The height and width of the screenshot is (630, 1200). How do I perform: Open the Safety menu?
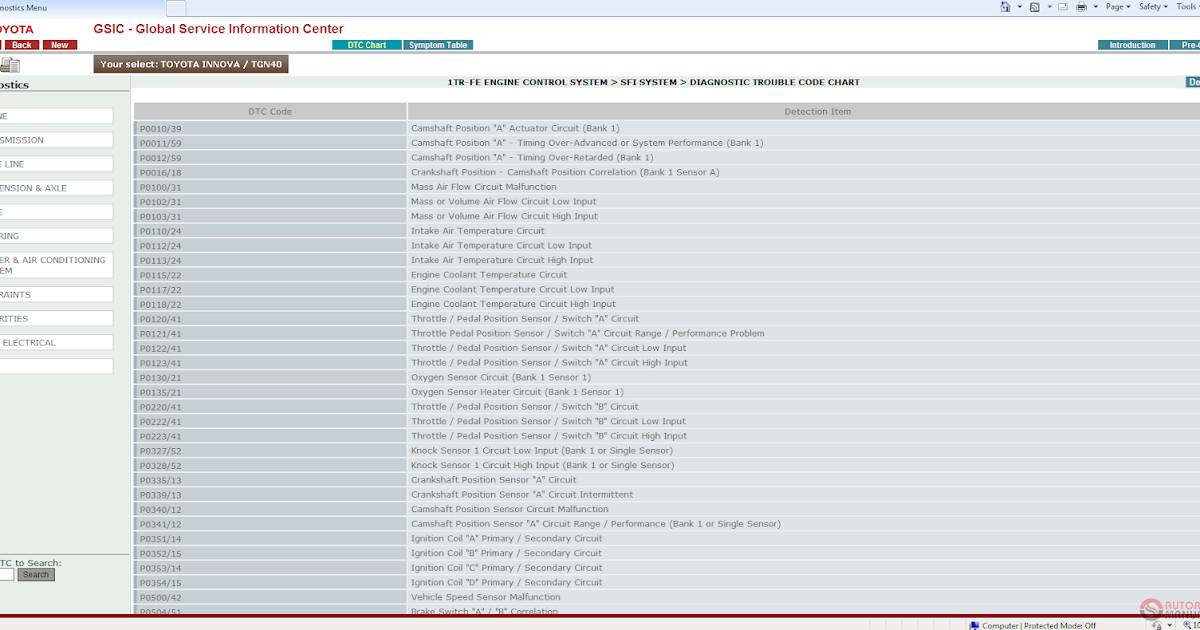(1153, 6)
